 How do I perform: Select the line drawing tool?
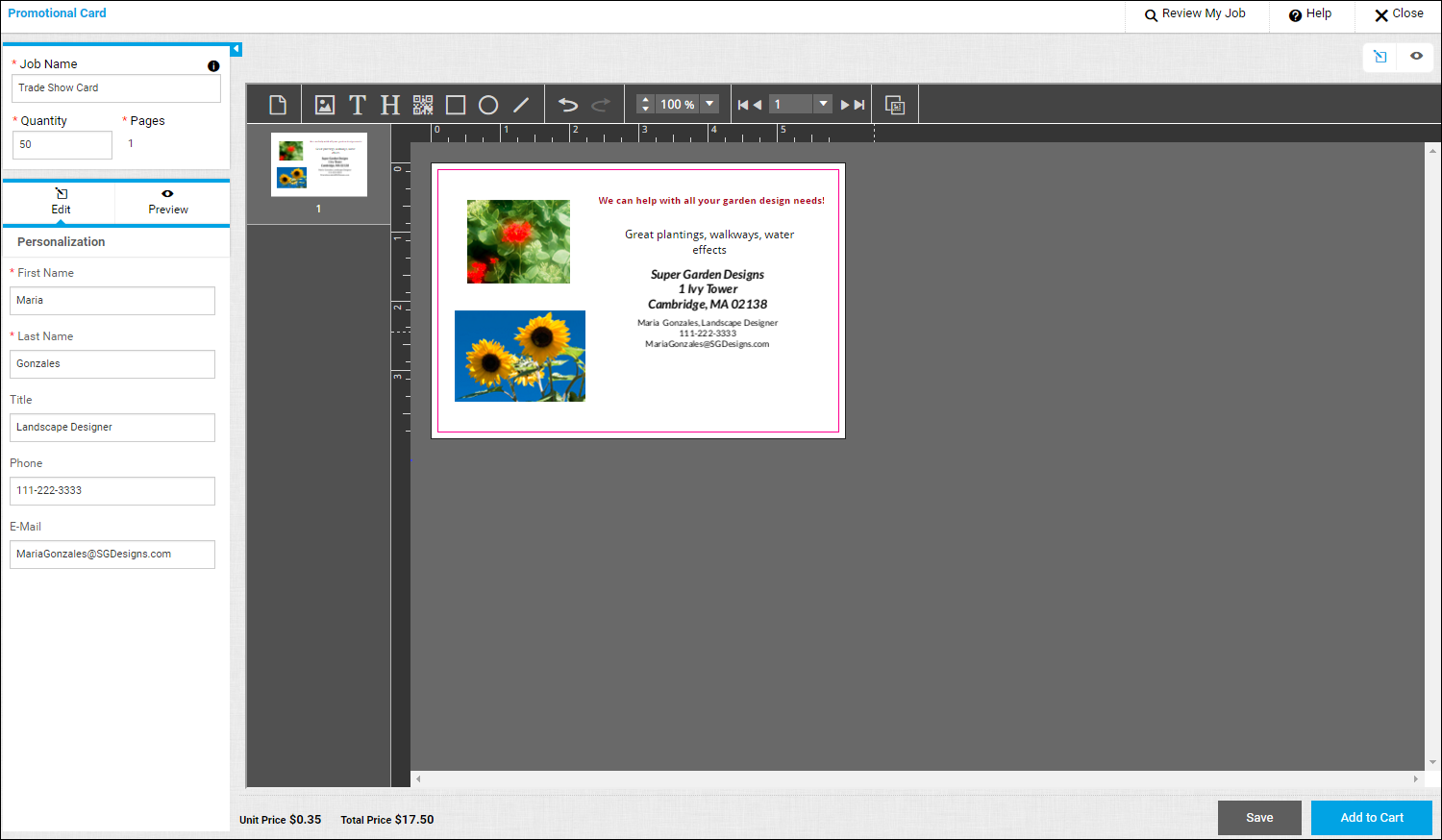521,105
